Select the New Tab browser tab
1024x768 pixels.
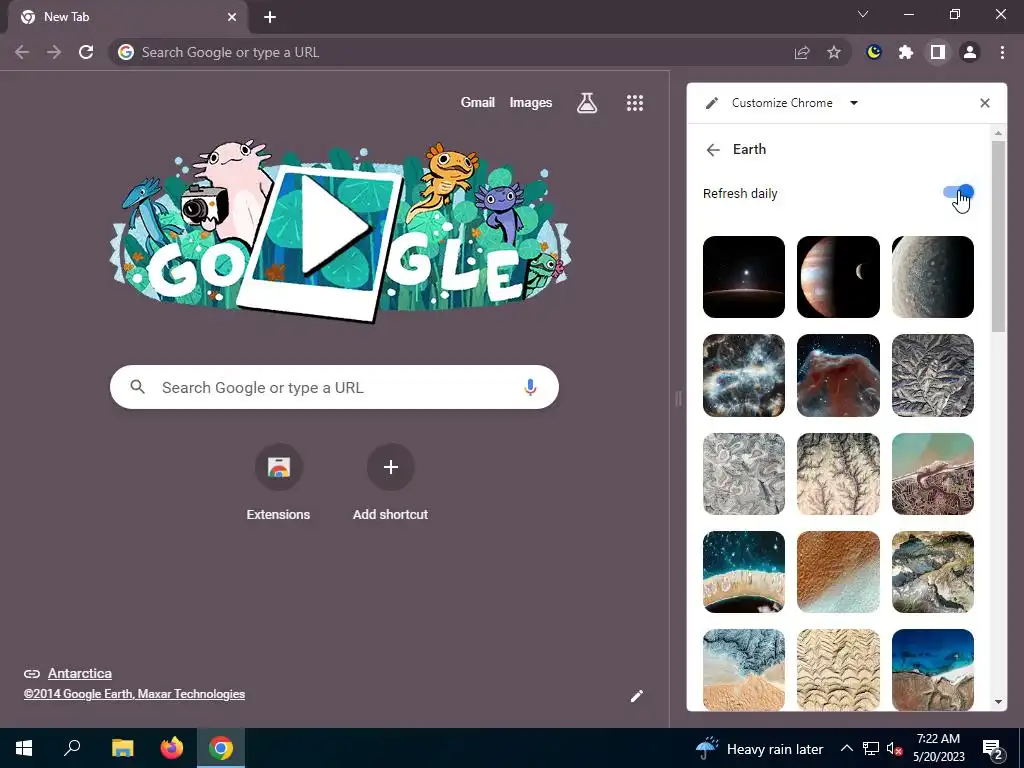point(128,18)
